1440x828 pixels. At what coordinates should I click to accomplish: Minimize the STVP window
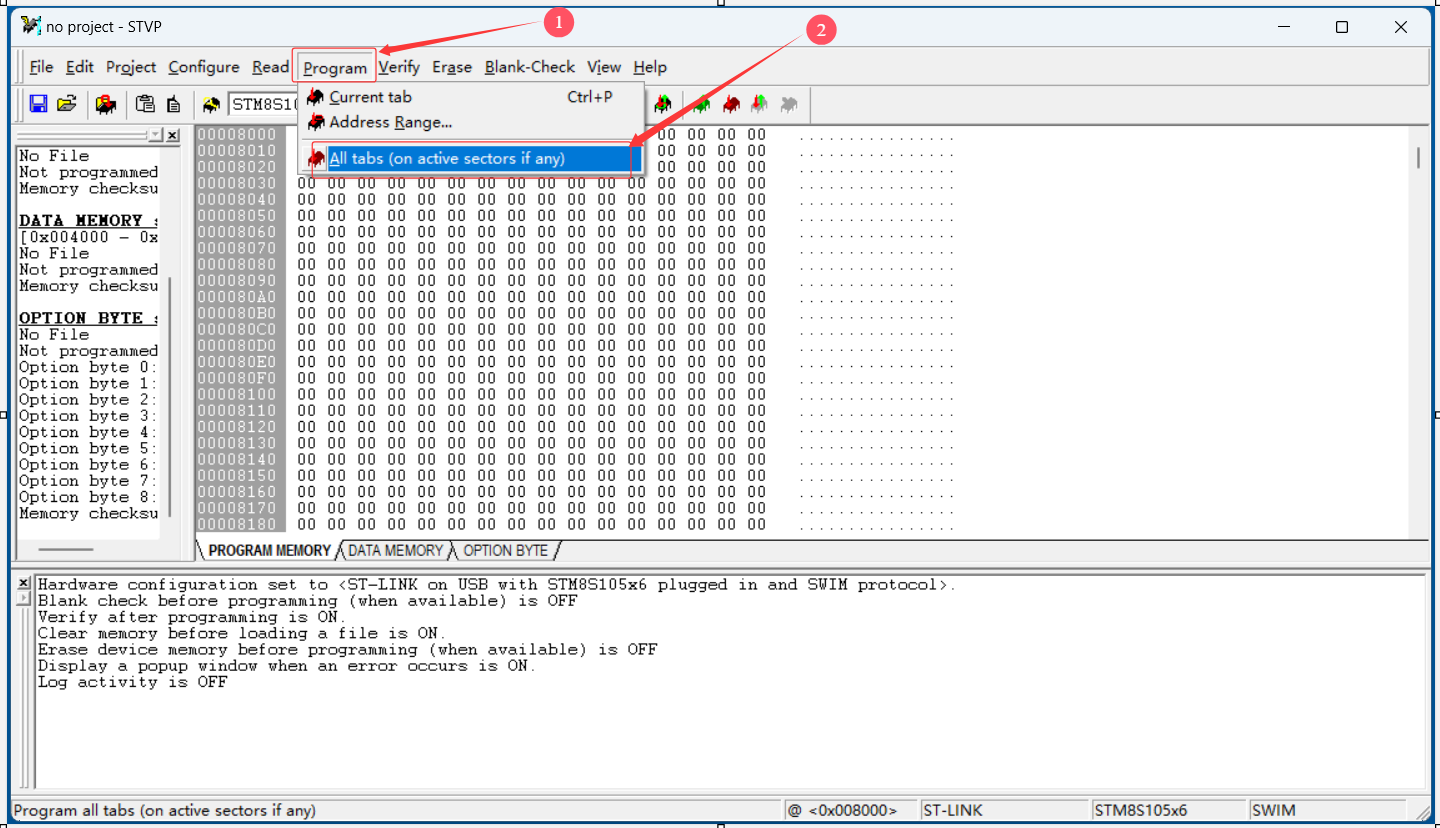point(1283,27)
